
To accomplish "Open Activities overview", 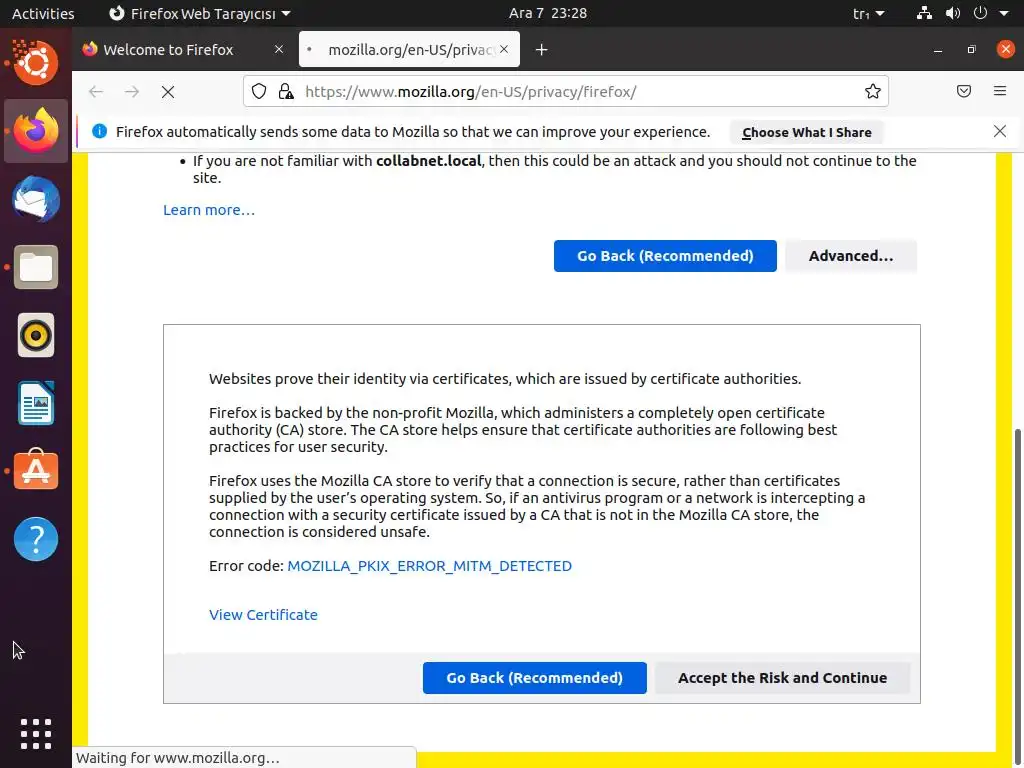I will click(43, 13).
